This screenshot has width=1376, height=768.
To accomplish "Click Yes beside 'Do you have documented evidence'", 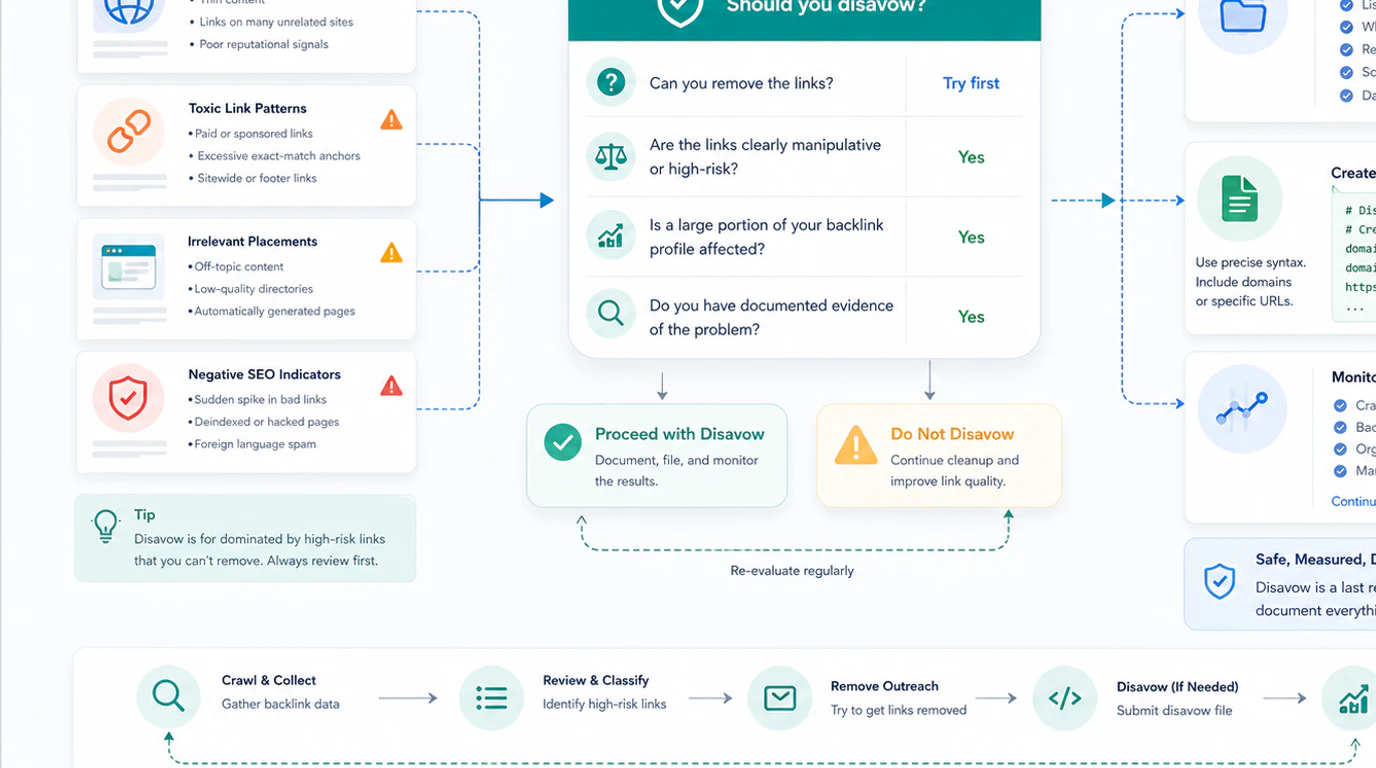I will (x=971, y=317).
